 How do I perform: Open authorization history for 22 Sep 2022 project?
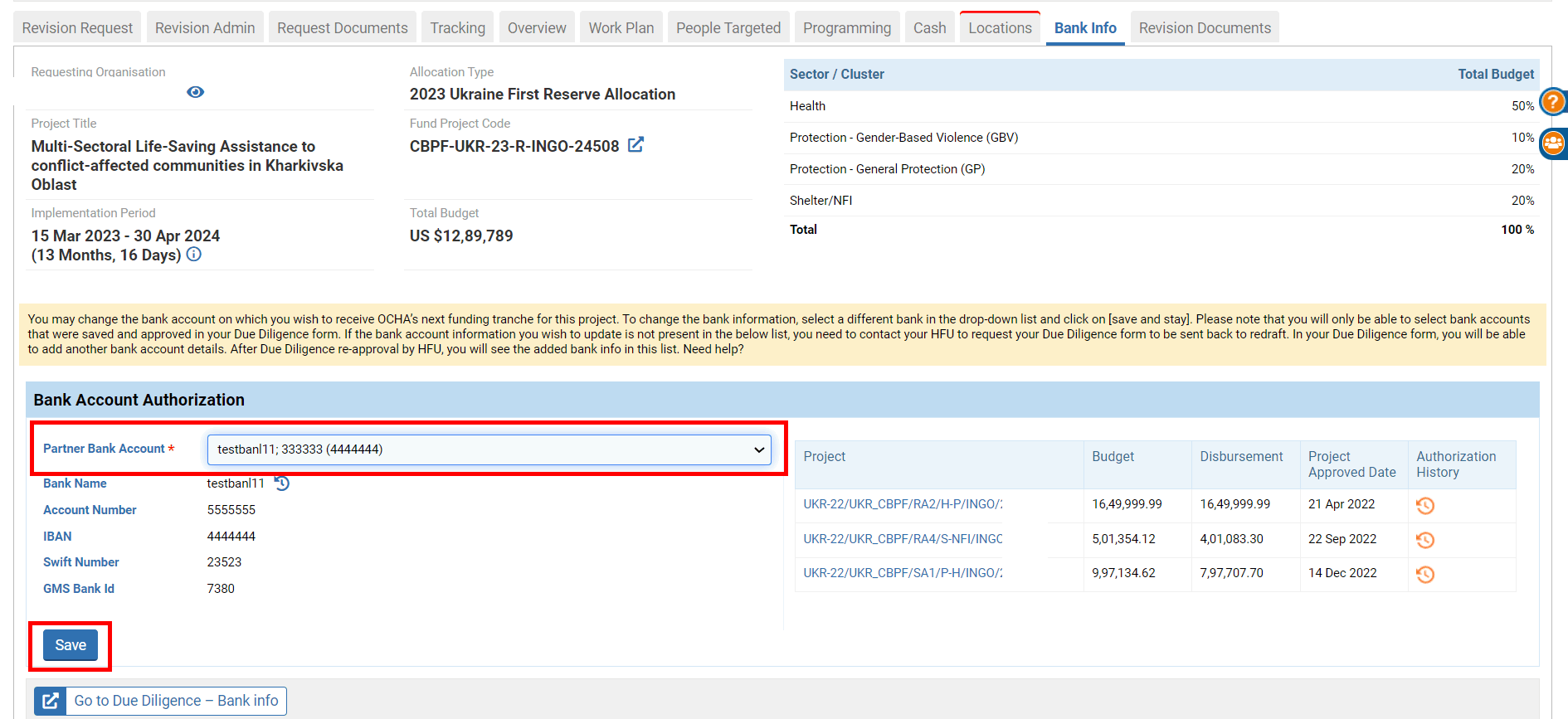[x=1425, y=540]
